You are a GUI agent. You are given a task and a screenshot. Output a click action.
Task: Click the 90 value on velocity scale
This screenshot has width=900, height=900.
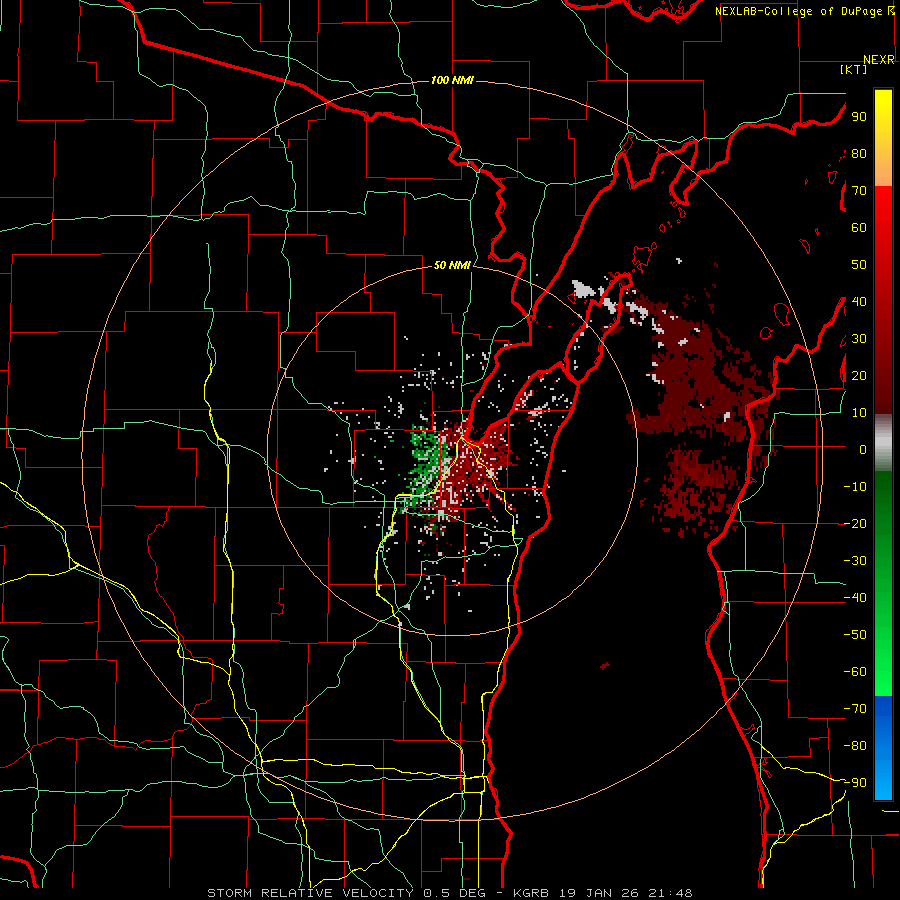[859, 117]
